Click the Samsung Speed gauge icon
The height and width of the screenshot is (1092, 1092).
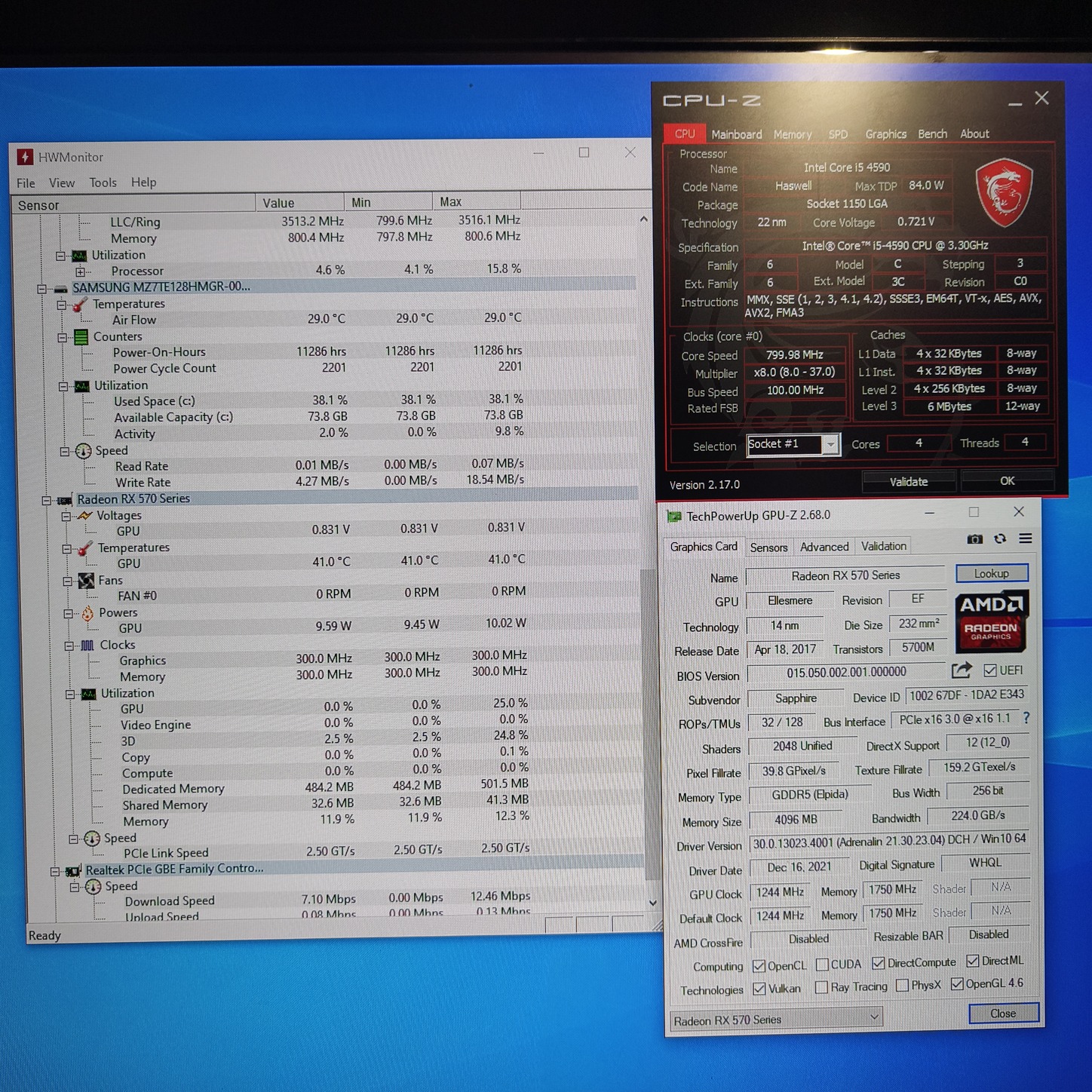point(83,451)
